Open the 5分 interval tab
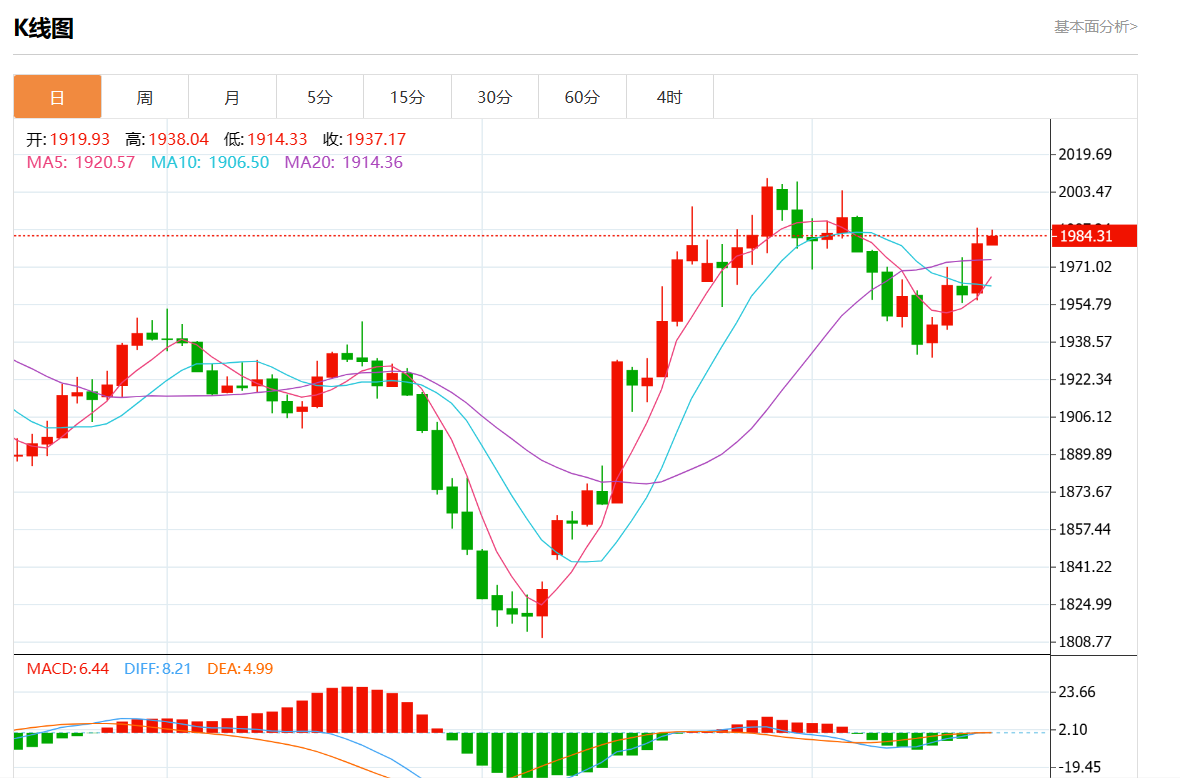The width and height of the screenshot is (1180, 778). click(x=319, y=97)
